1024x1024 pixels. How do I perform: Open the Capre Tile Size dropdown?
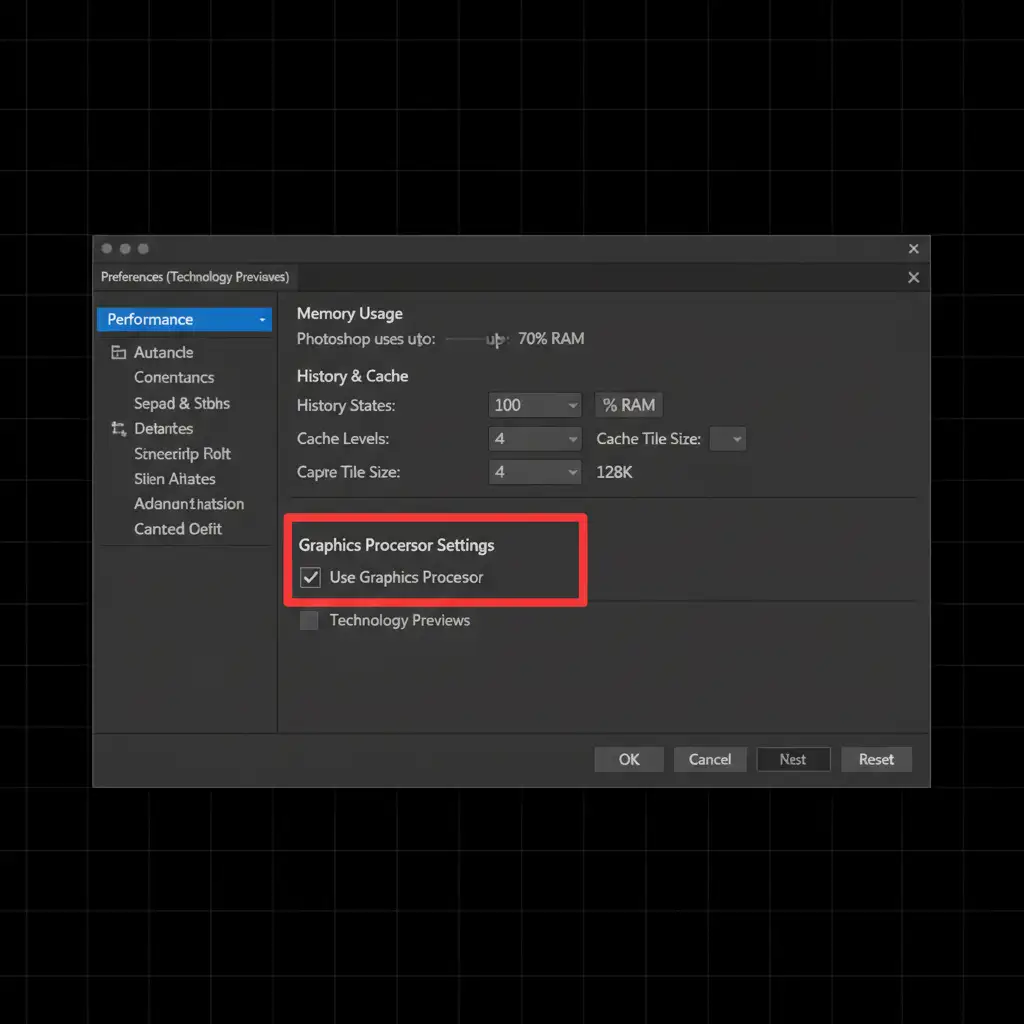(535, 472)
